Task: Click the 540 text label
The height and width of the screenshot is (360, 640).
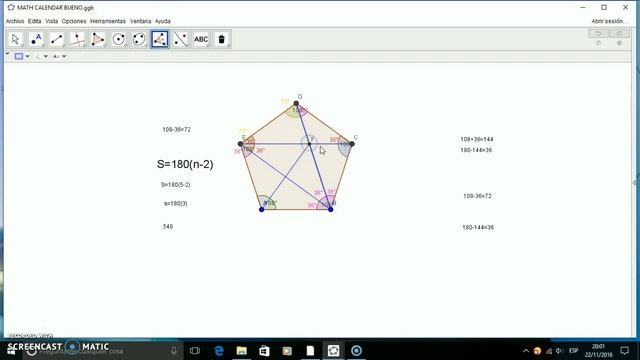Action: click(168, 226)
